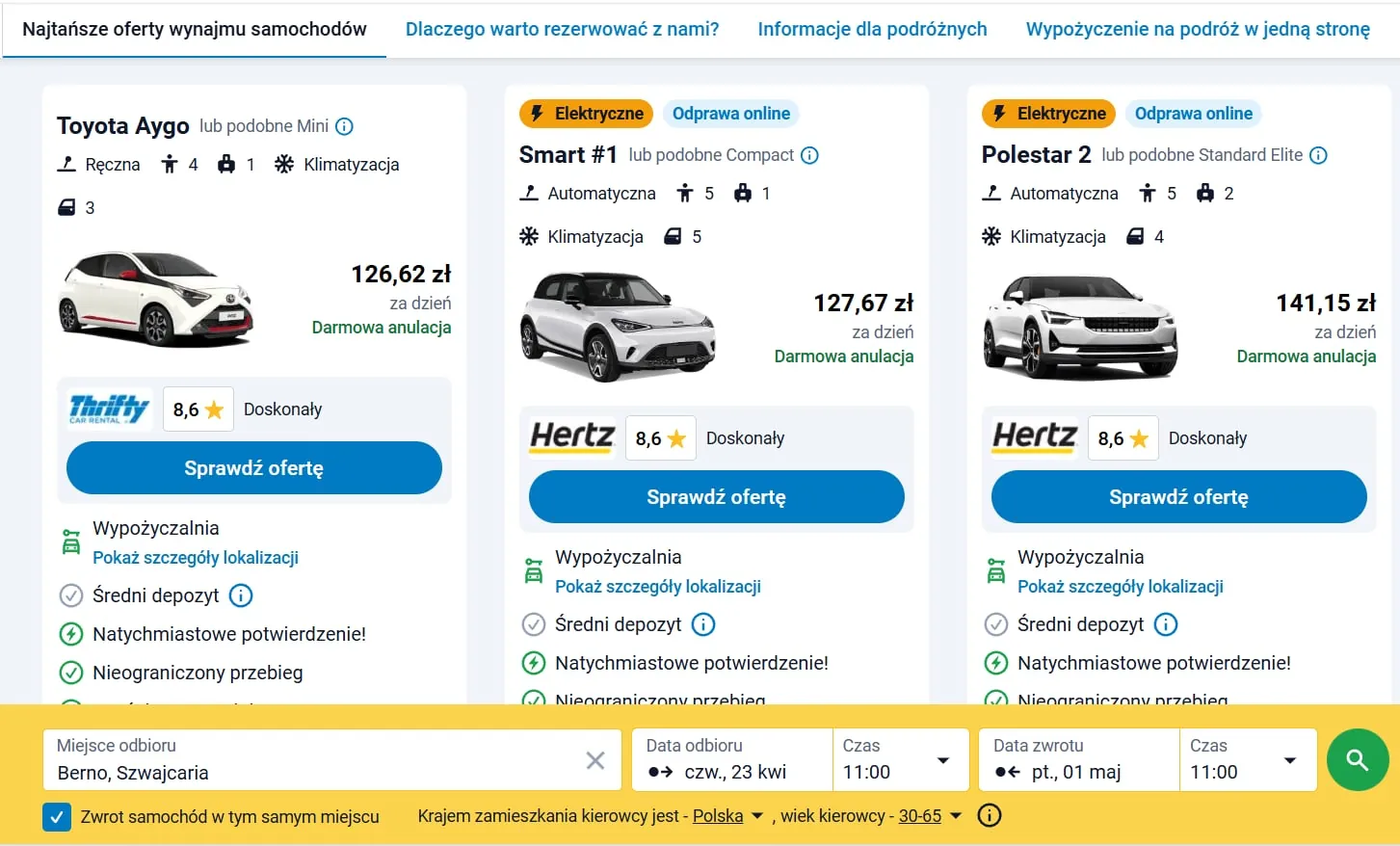Switch to Dlaczego warto rezerwować z nami tab
This screenshot has width=1400, height=846.
[x=562, y=28]
